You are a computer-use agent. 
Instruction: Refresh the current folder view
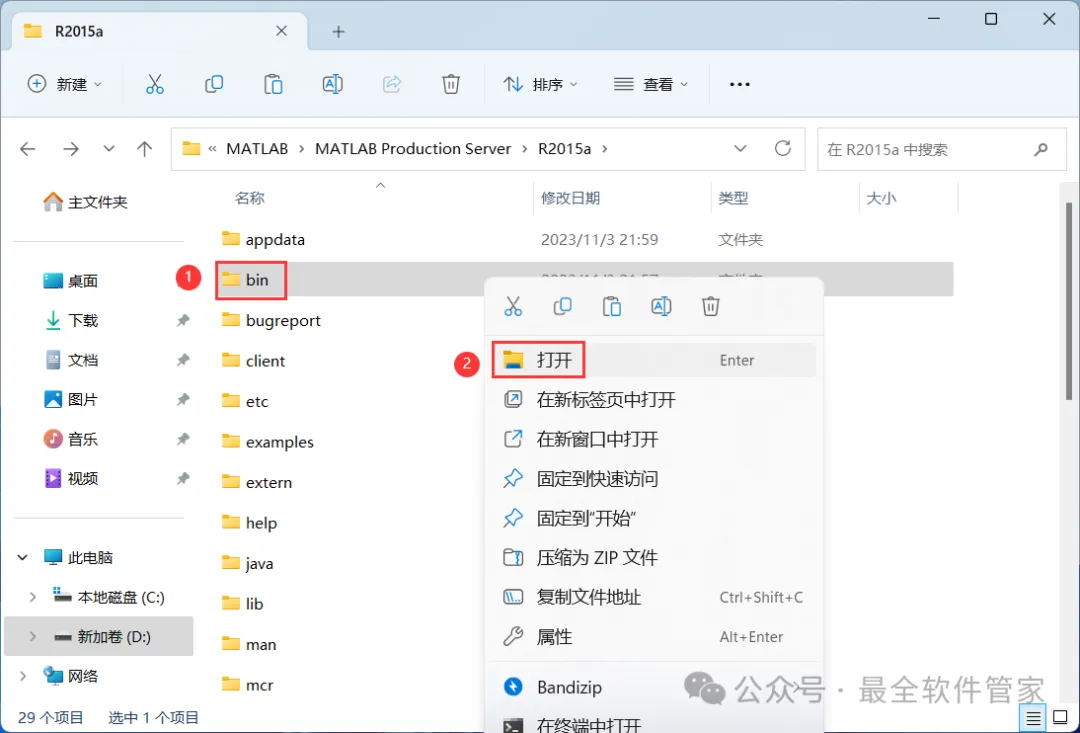coord(782,149)
